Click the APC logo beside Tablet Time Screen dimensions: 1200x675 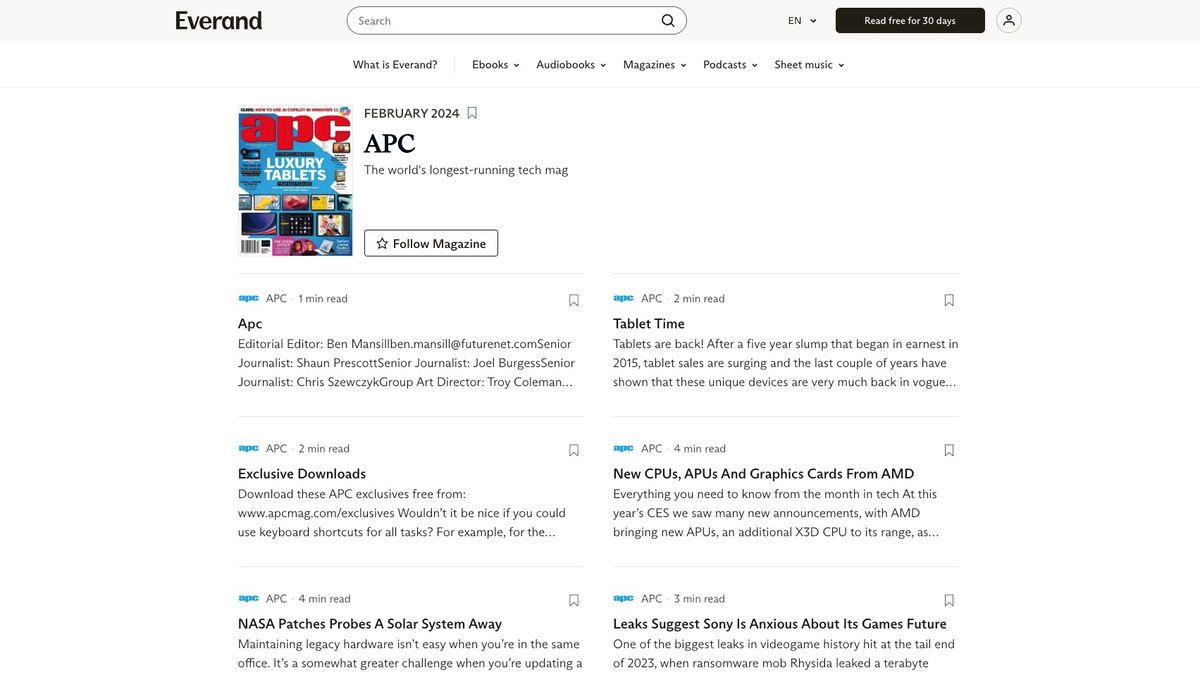(622, 297)
